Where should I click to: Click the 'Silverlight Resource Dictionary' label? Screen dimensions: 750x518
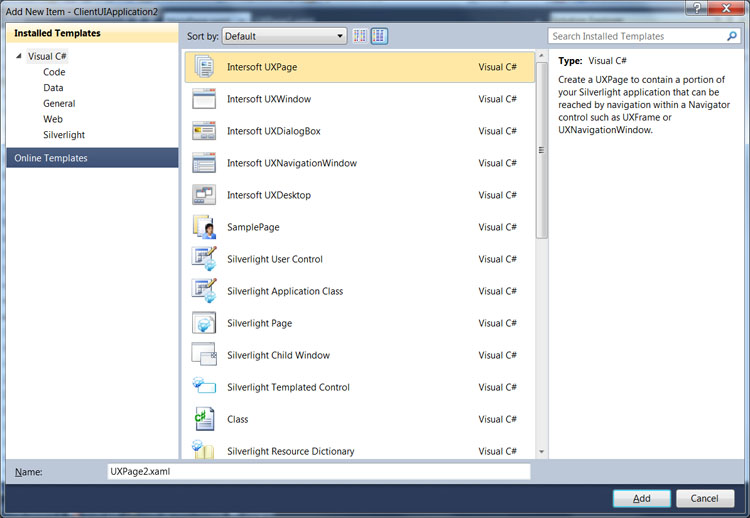pyautogui.click(x=291, y=452)
